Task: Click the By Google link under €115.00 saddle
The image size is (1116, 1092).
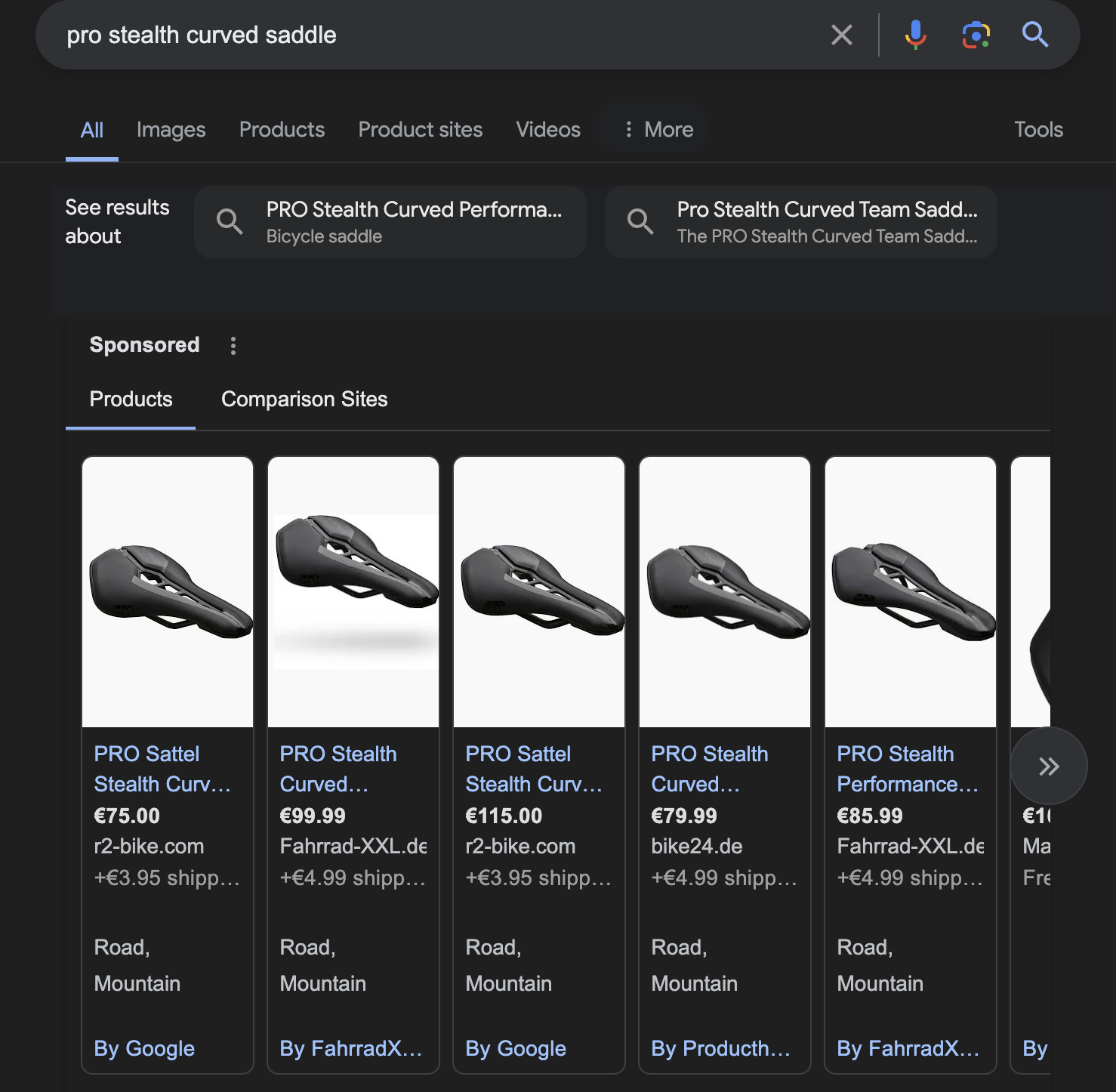Action: (516, 1048)
